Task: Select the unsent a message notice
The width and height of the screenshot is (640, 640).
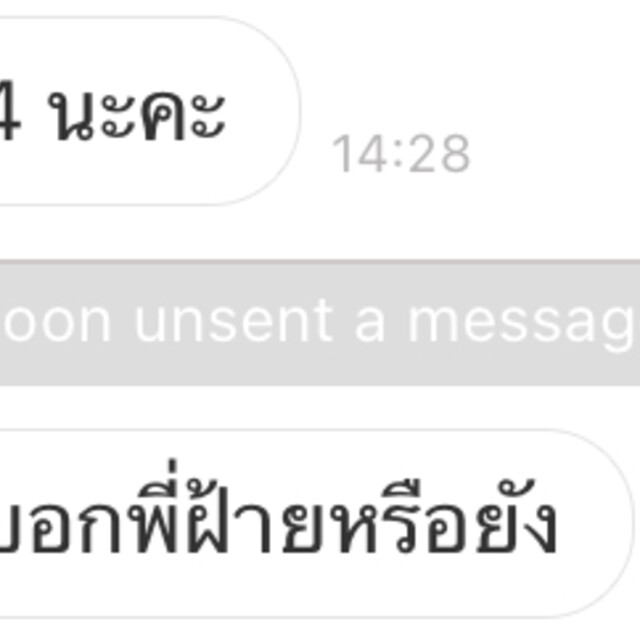Action: pyautogui.click(x=320, y=322)
